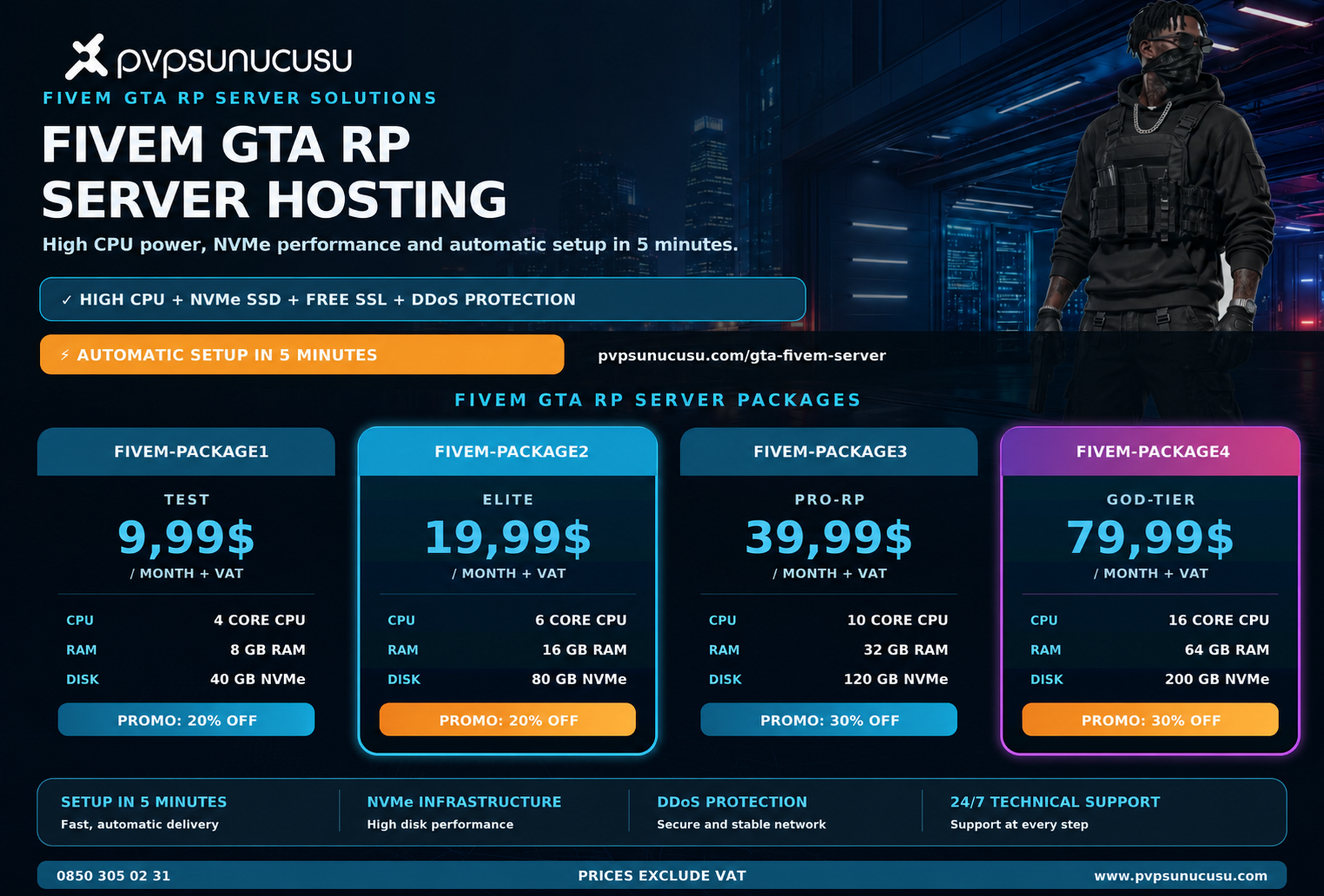Select the FIVEM-PACKAGE2 header

point(508,451)
